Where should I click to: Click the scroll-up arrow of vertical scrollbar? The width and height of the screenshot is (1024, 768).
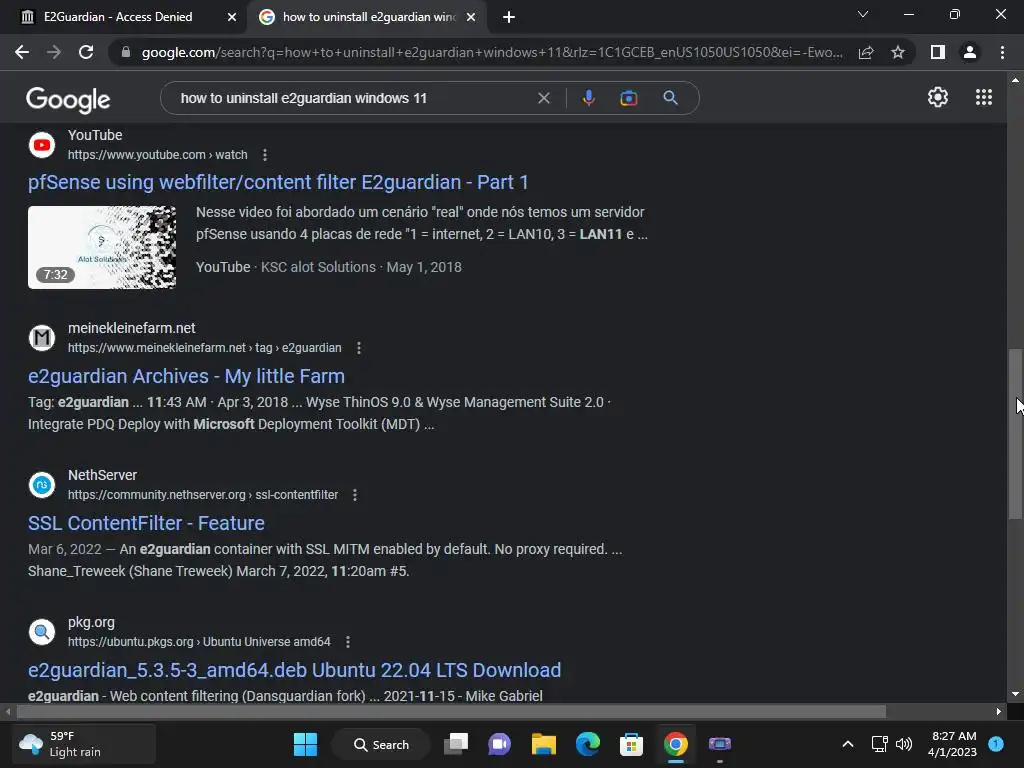click(1015, 80)
